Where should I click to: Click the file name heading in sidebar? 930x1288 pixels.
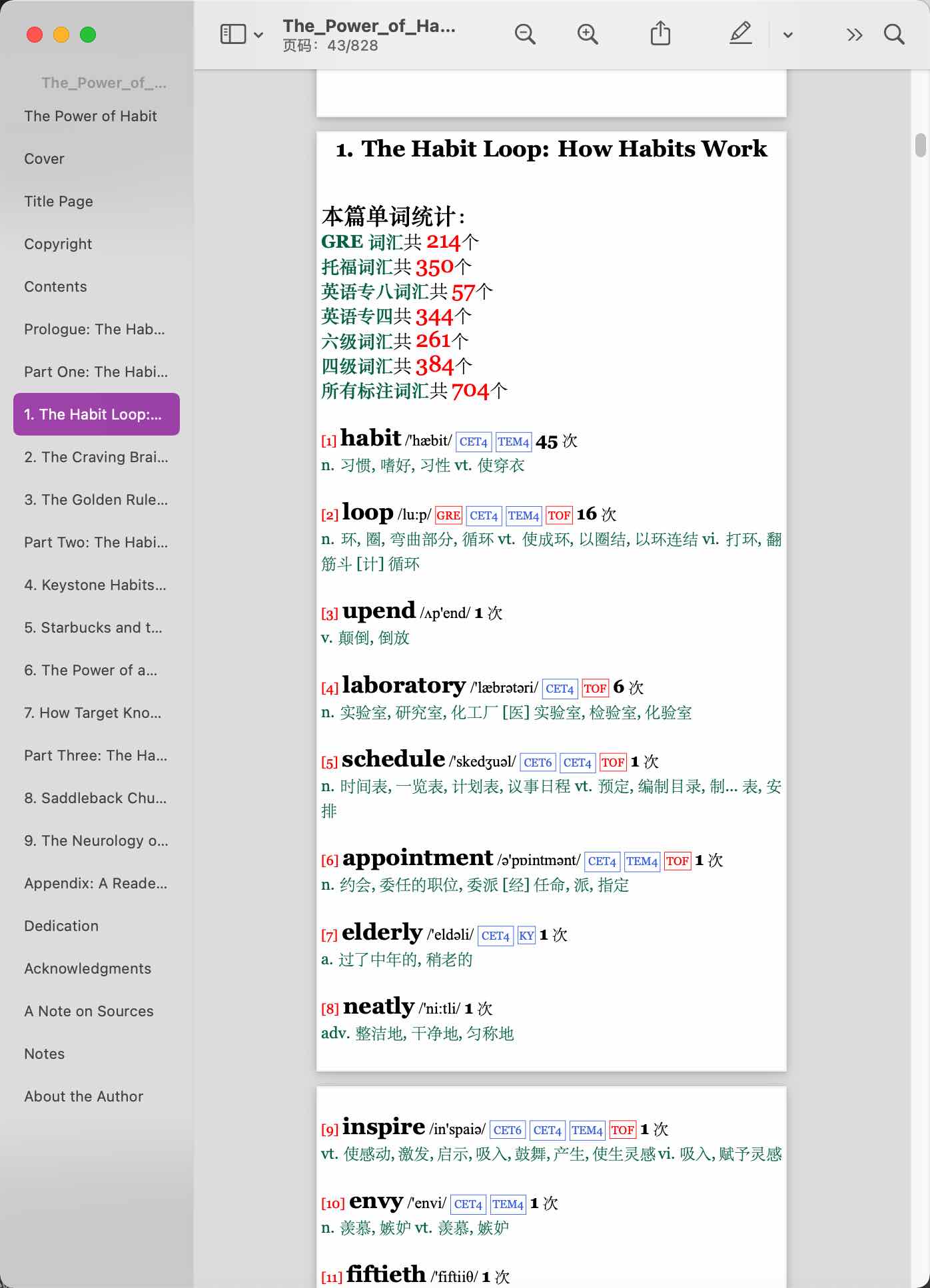[x=104, y=83]
